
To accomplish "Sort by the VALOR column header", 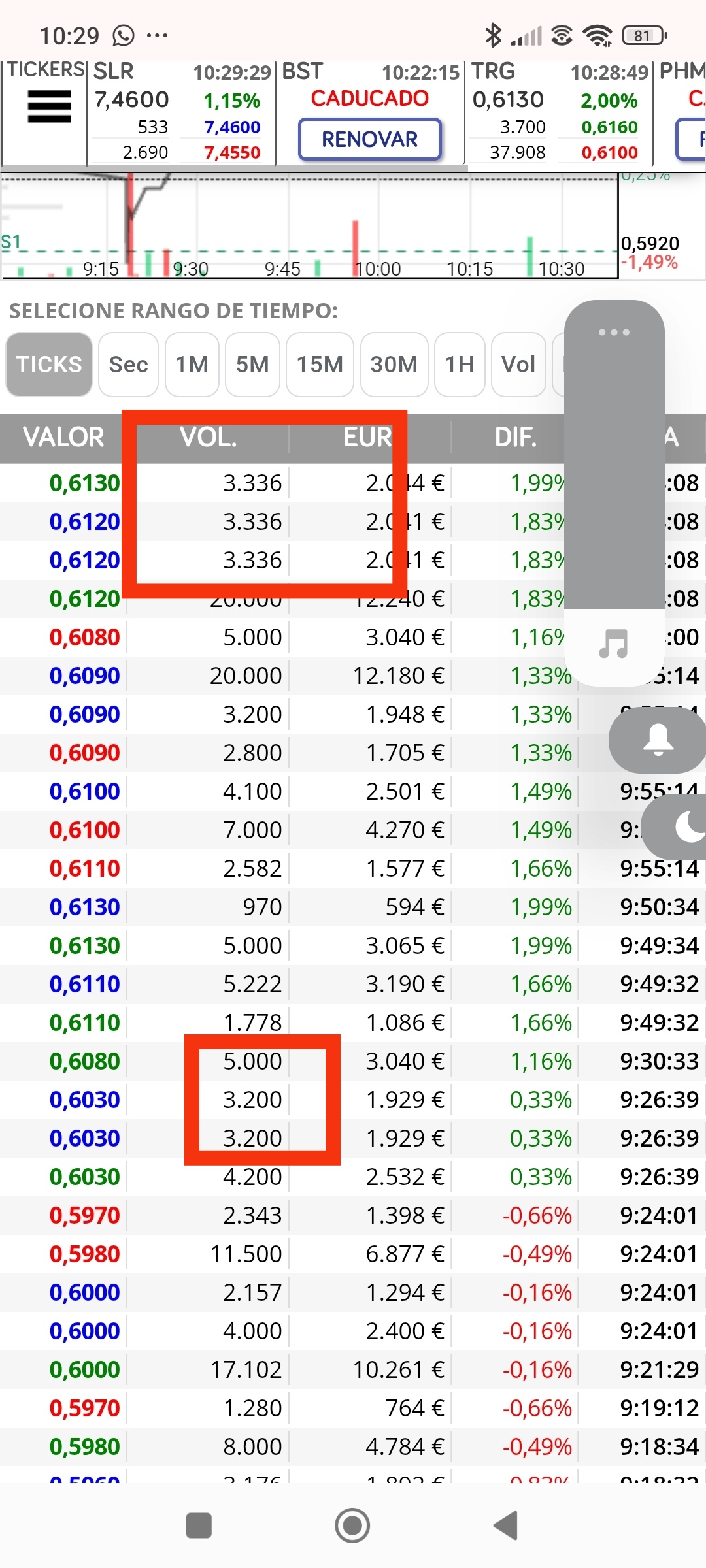I will click(x=63, y=437).
